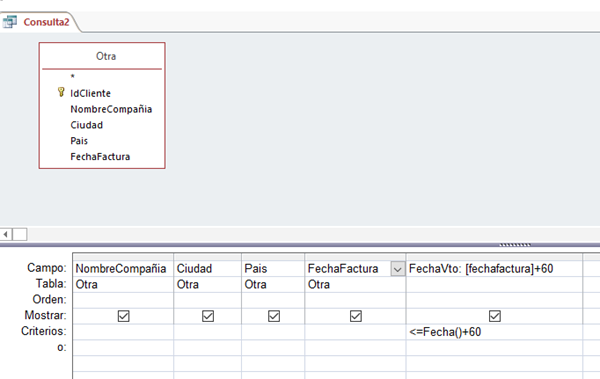Image resolution: width=600 pixels, height=379 pixels.
Task: Click the criteria cell with <=Fecha()+60
Action: [494, 332]
